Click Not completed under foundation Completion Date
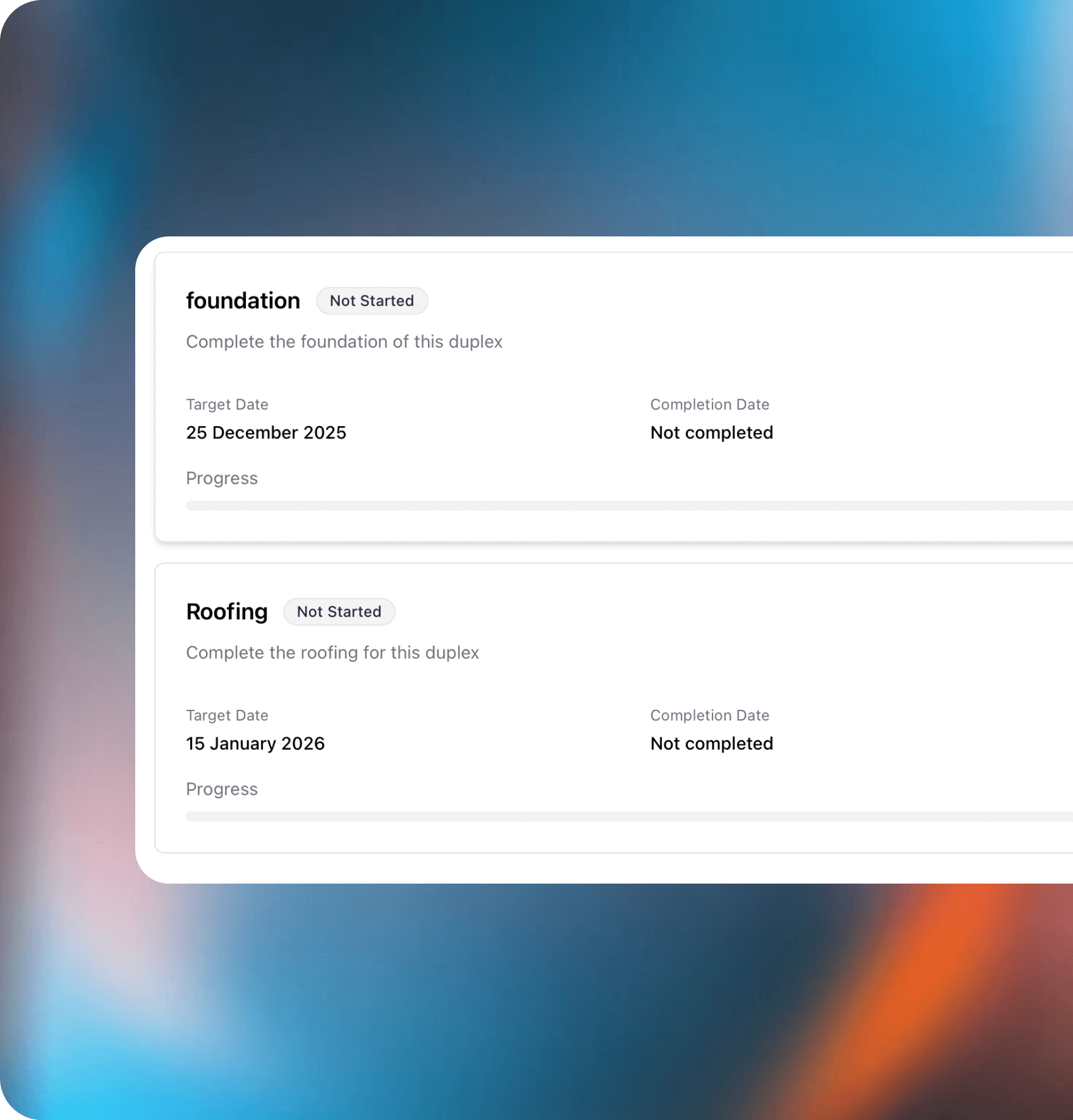This screenshot has width=1073, height=1120. click(711, 432)
